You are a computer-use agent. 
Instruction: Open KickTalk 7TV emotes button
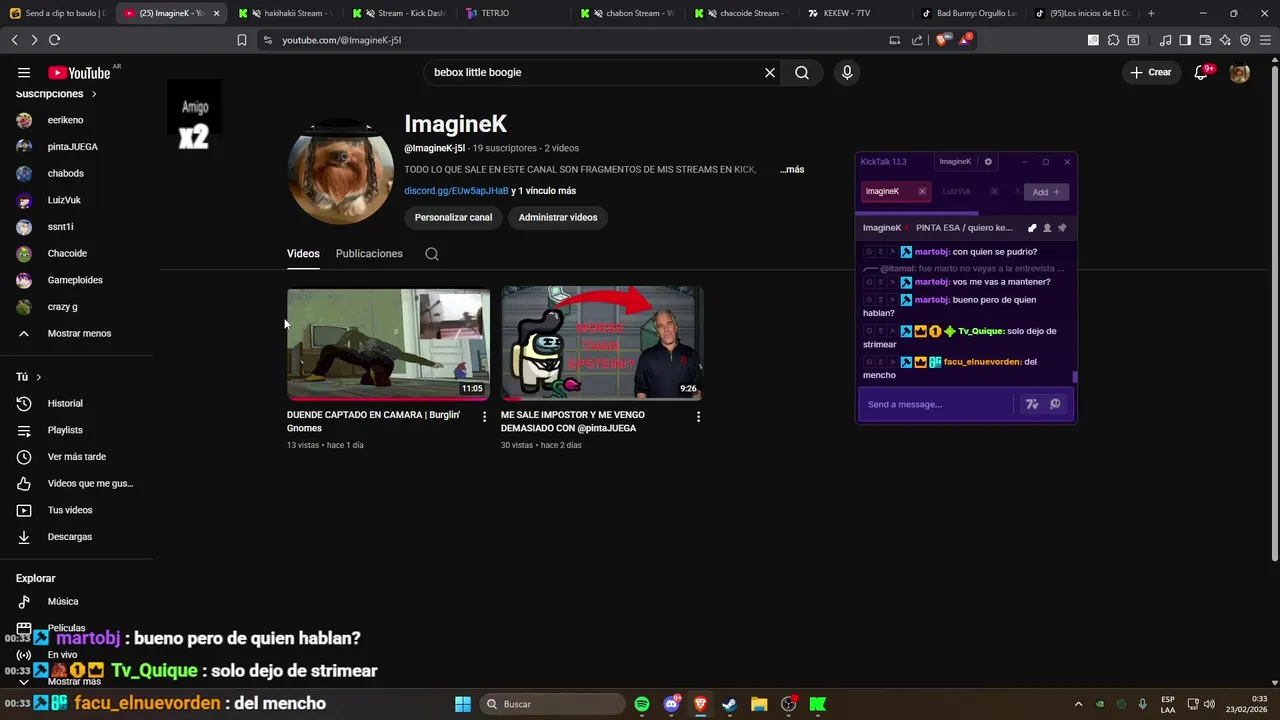(x=1032, y=404)
